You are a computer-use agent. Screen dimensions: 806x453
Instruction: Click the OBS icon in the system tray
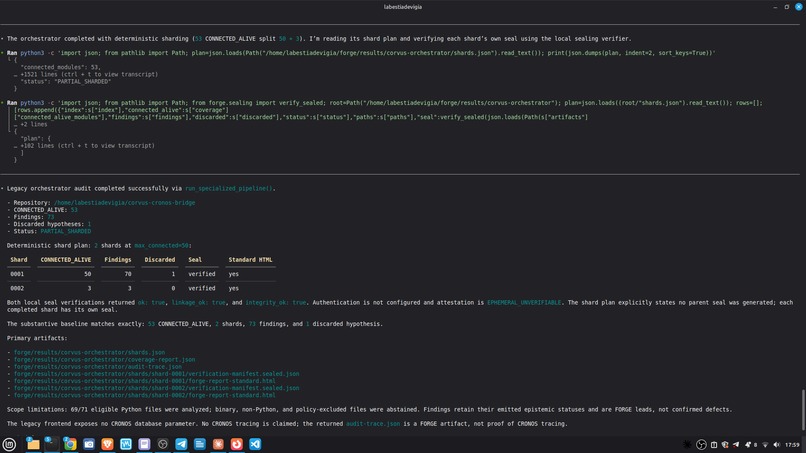pos(701,445)
